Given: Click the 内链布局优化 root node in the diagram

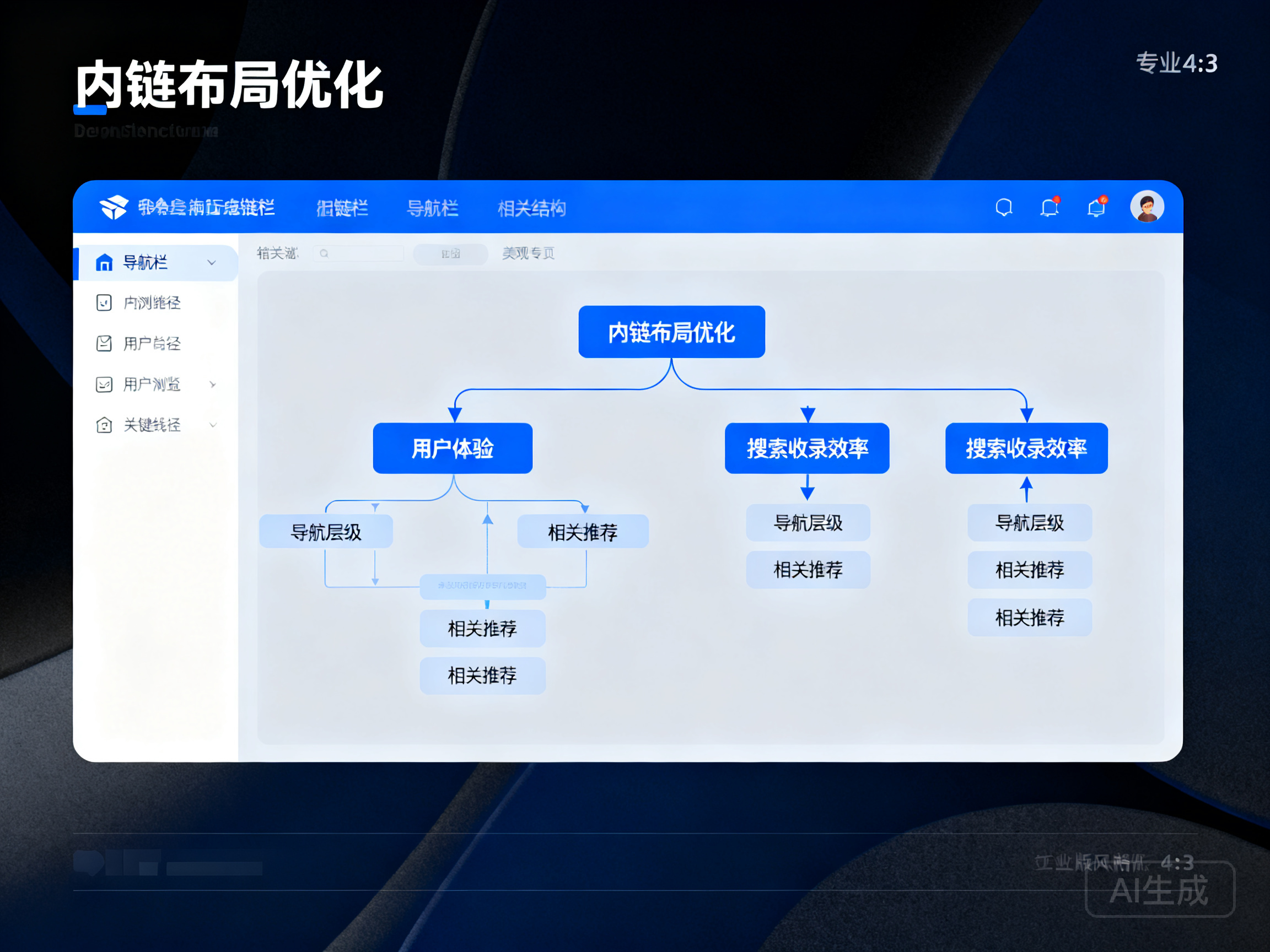Looking at the screenshot, I should click(671, 332).
